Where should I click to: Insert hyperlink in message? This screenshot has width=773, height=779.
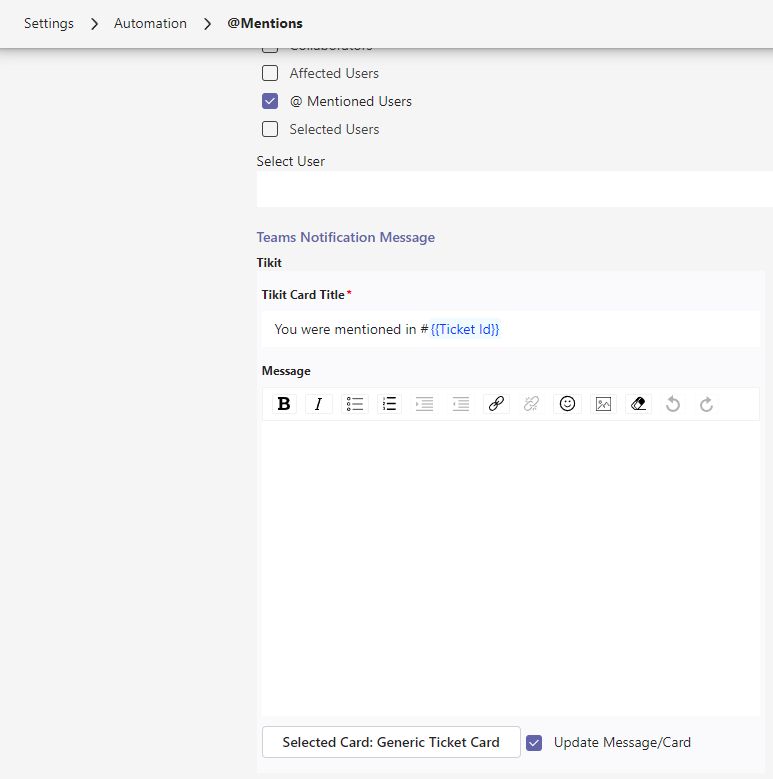point(496,404)
